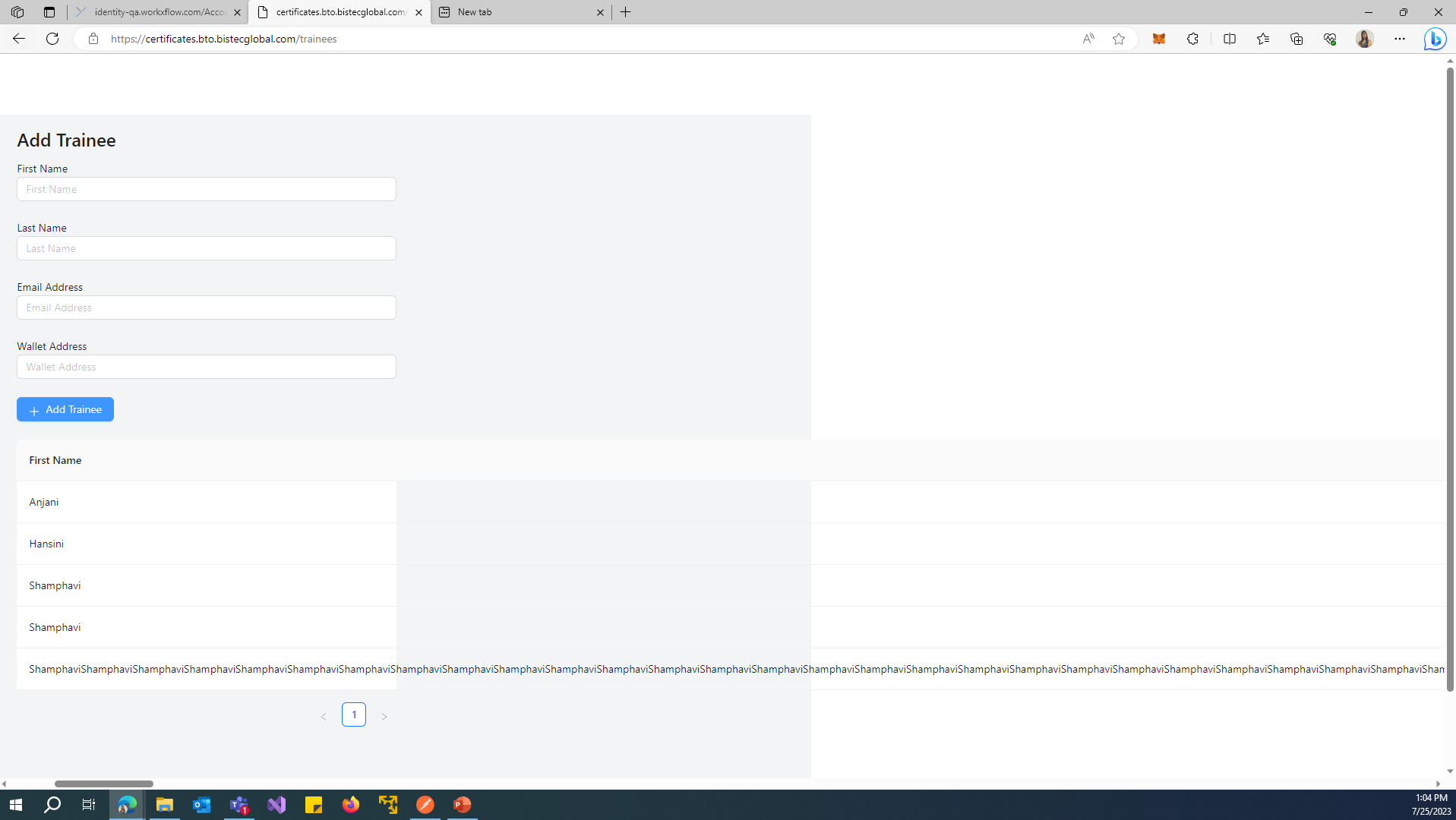Click the Add Trainee button
Screen dimensions: 1456x820
point(65,409)
